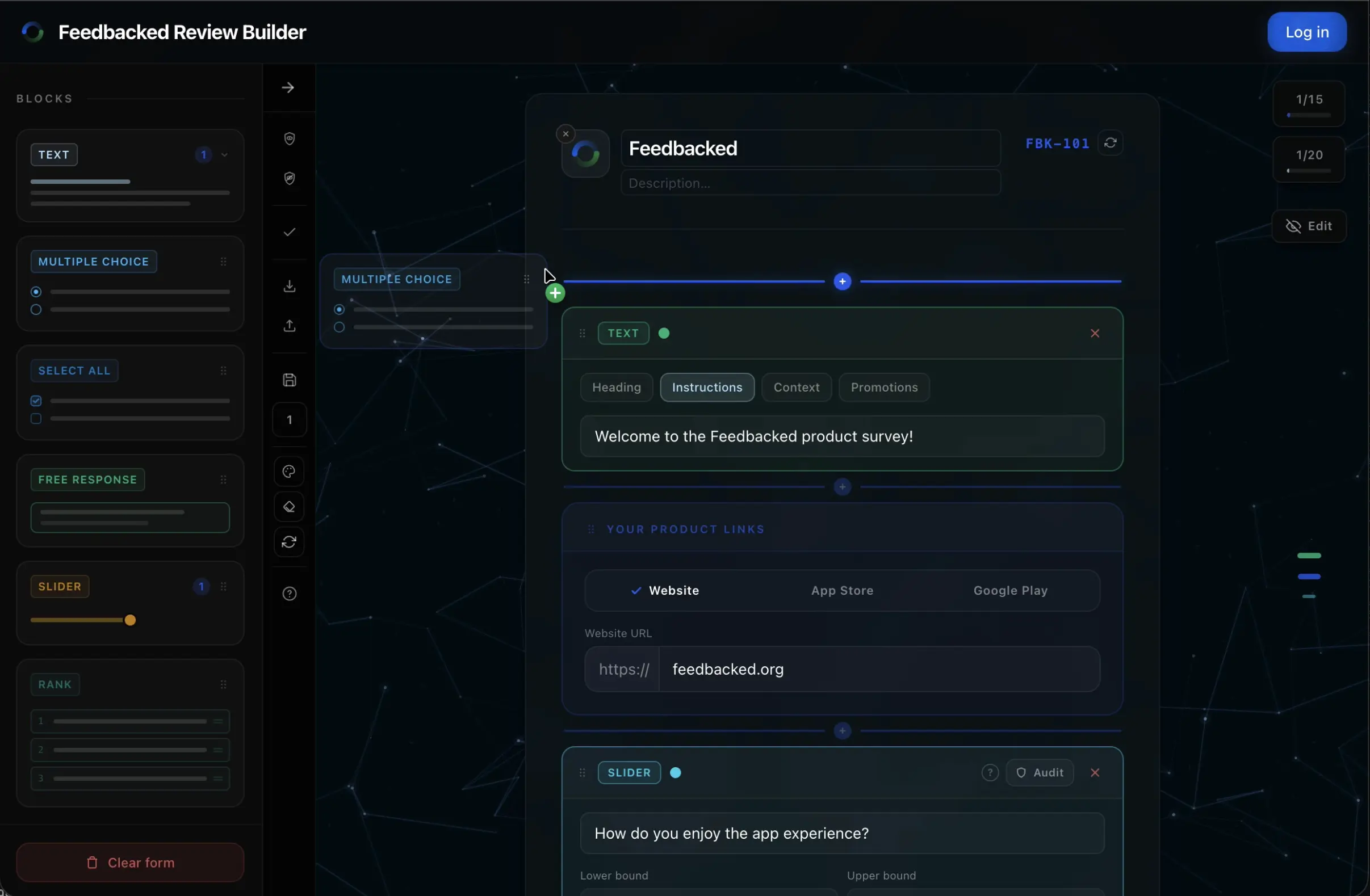Screen dimensions: 1370x896
Task: Insert block with plus above SLIDER block
Action: pyautogui.click(x=843, y=731)
